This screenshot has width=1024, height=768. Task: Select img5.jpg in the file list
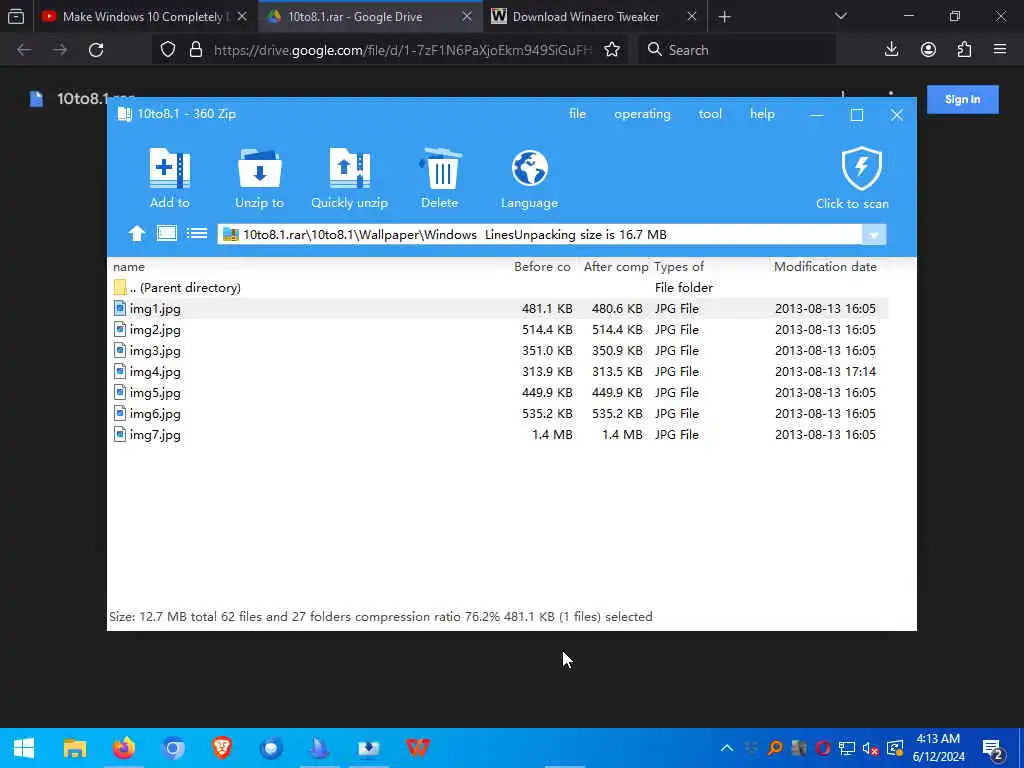coord(498,392)
